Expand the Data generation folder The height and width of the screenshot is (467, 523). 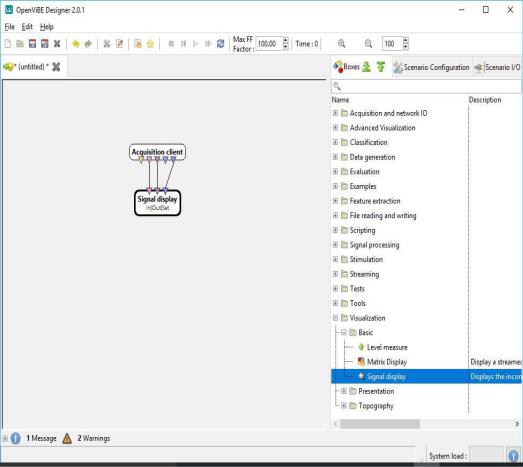pos(335,157)
